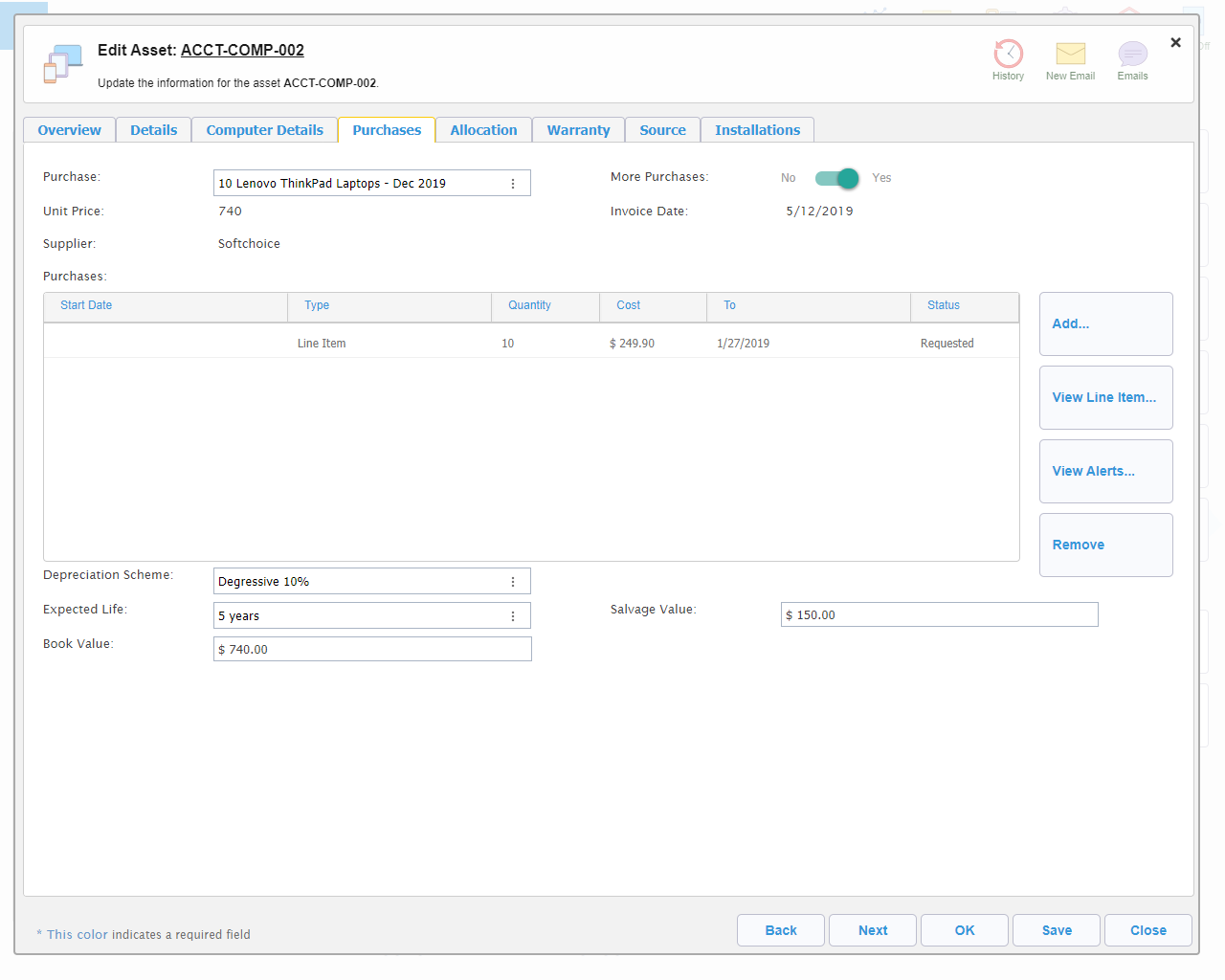Open the Emails speech bubble icon

click(x=1132, y=54)
